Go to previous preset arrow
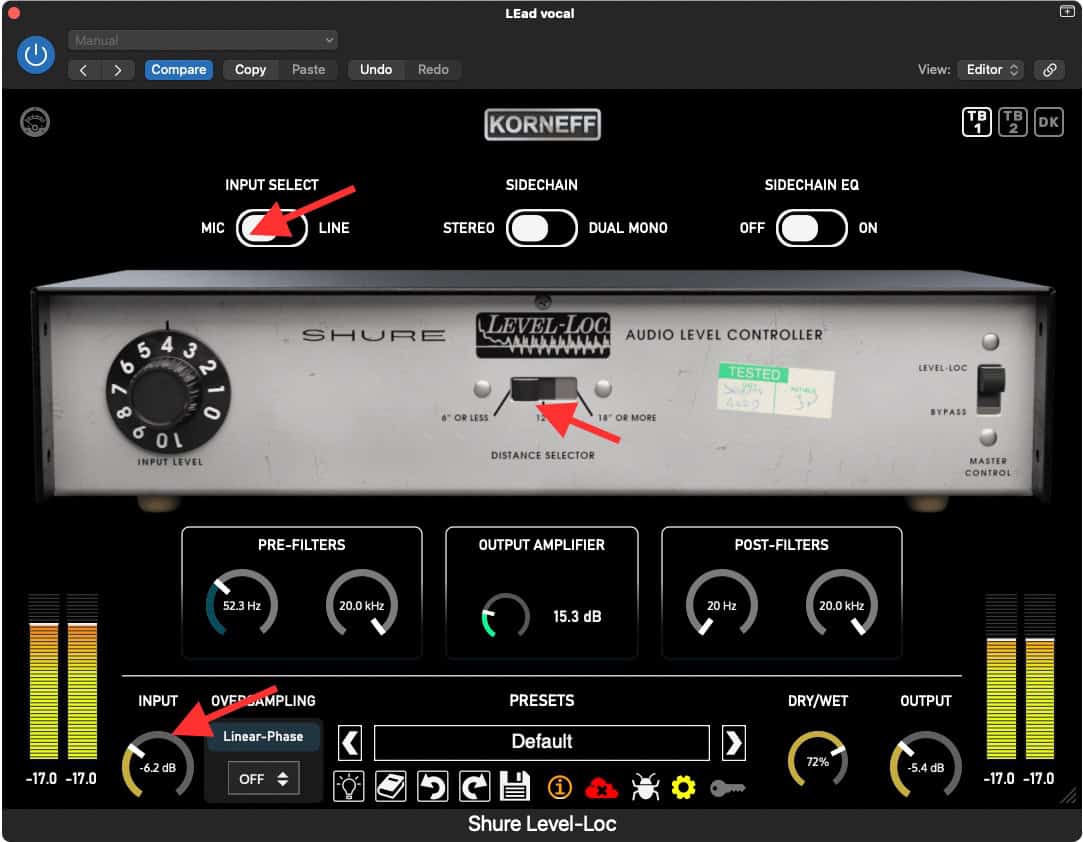 click(350, 743)
